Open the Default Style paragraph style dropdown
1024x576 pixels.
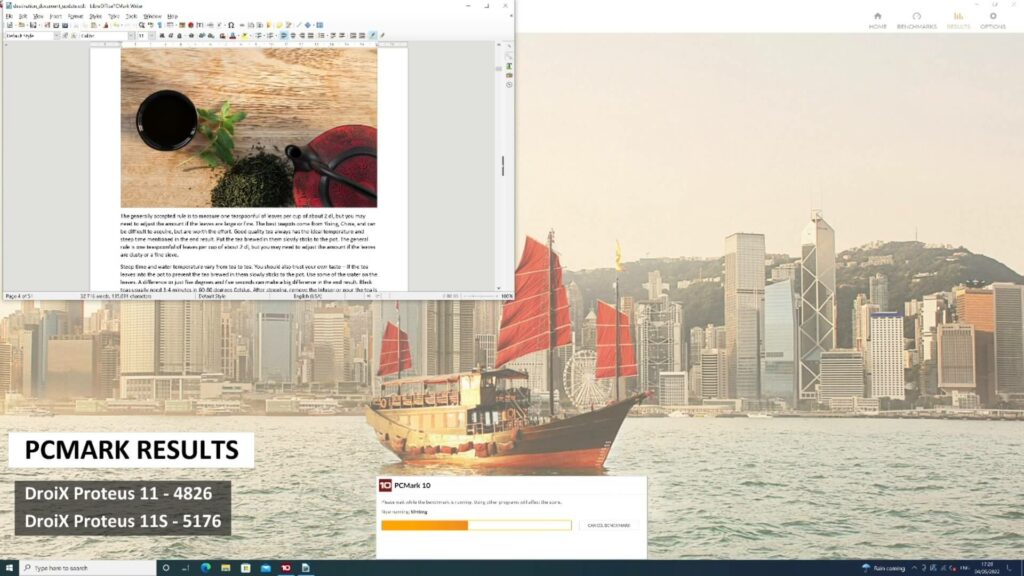click(x=57, y=36)
